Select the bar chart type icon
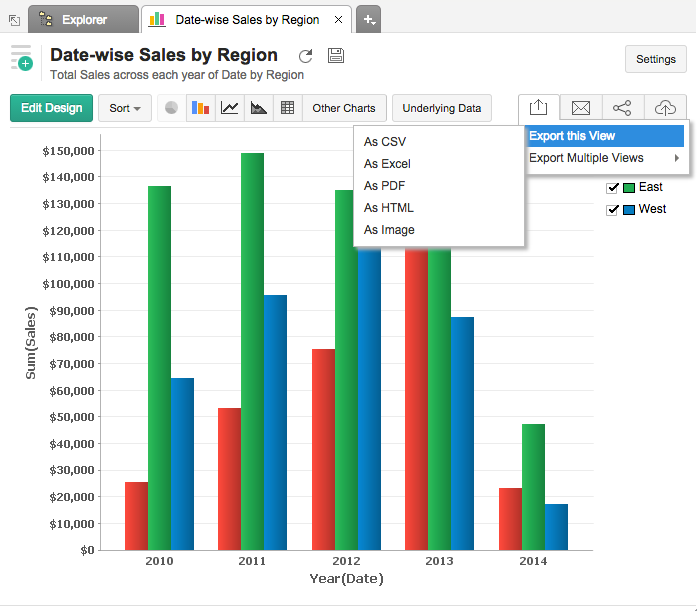This screenshot has height=611, width=697. point(201,108)
